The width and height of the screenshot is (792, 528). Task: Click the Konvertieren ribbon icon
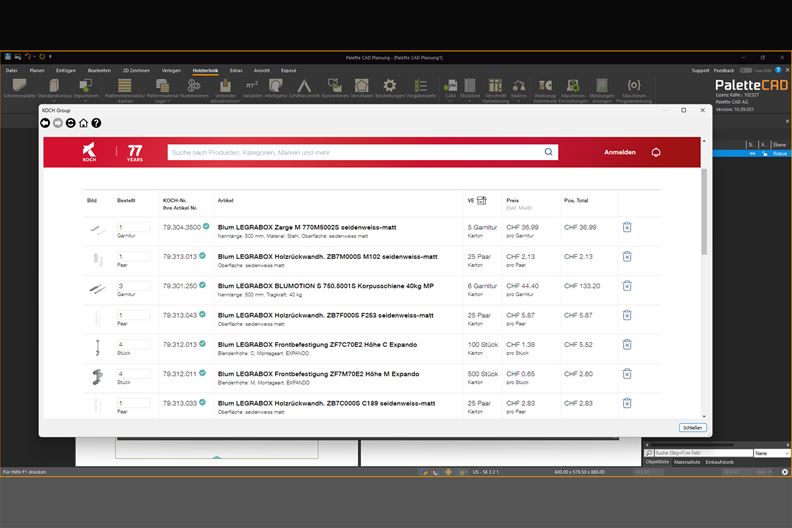pos(334,88)
